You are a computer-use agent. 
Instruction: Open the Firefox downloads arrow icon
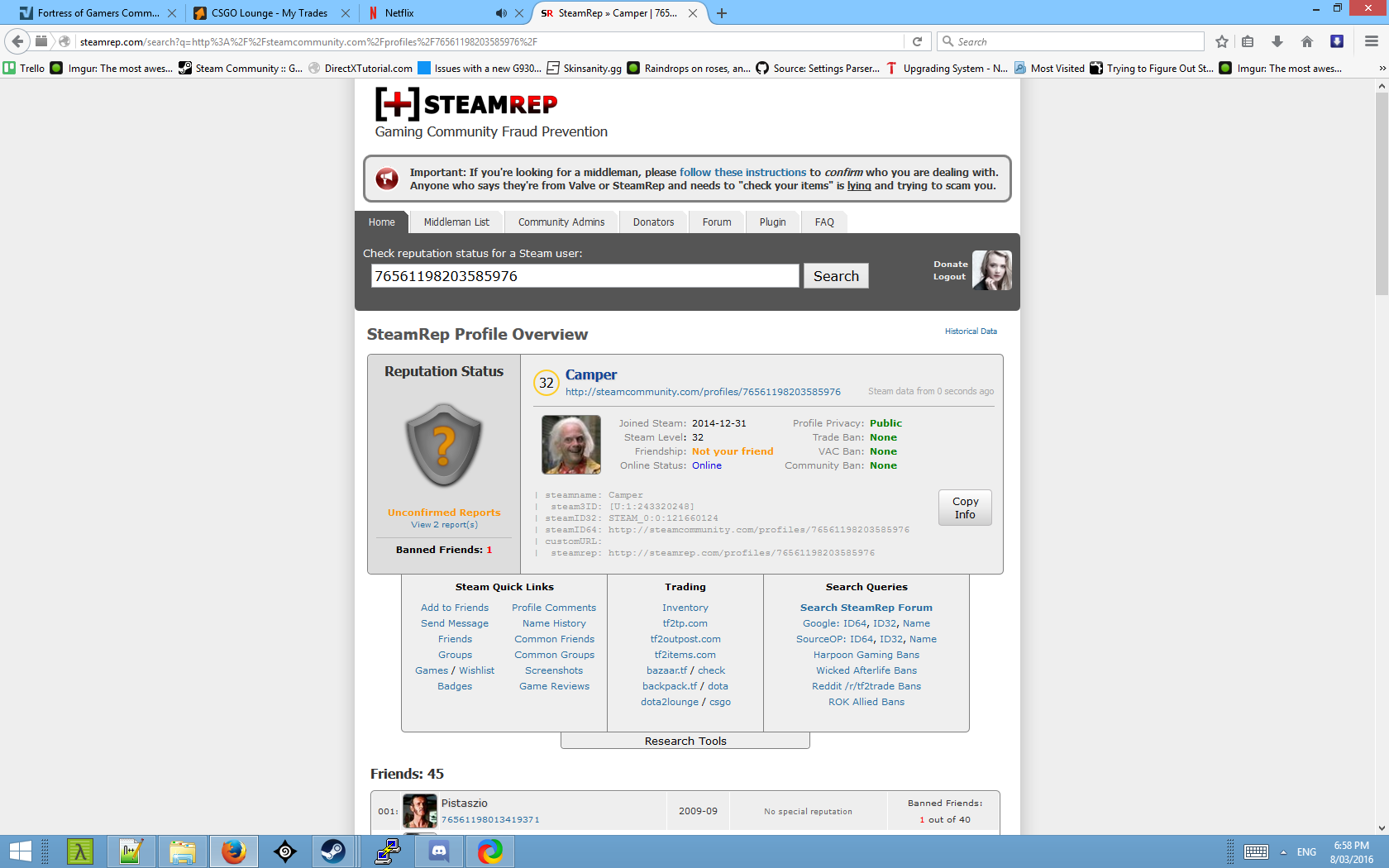click(x=1277, y=41)
